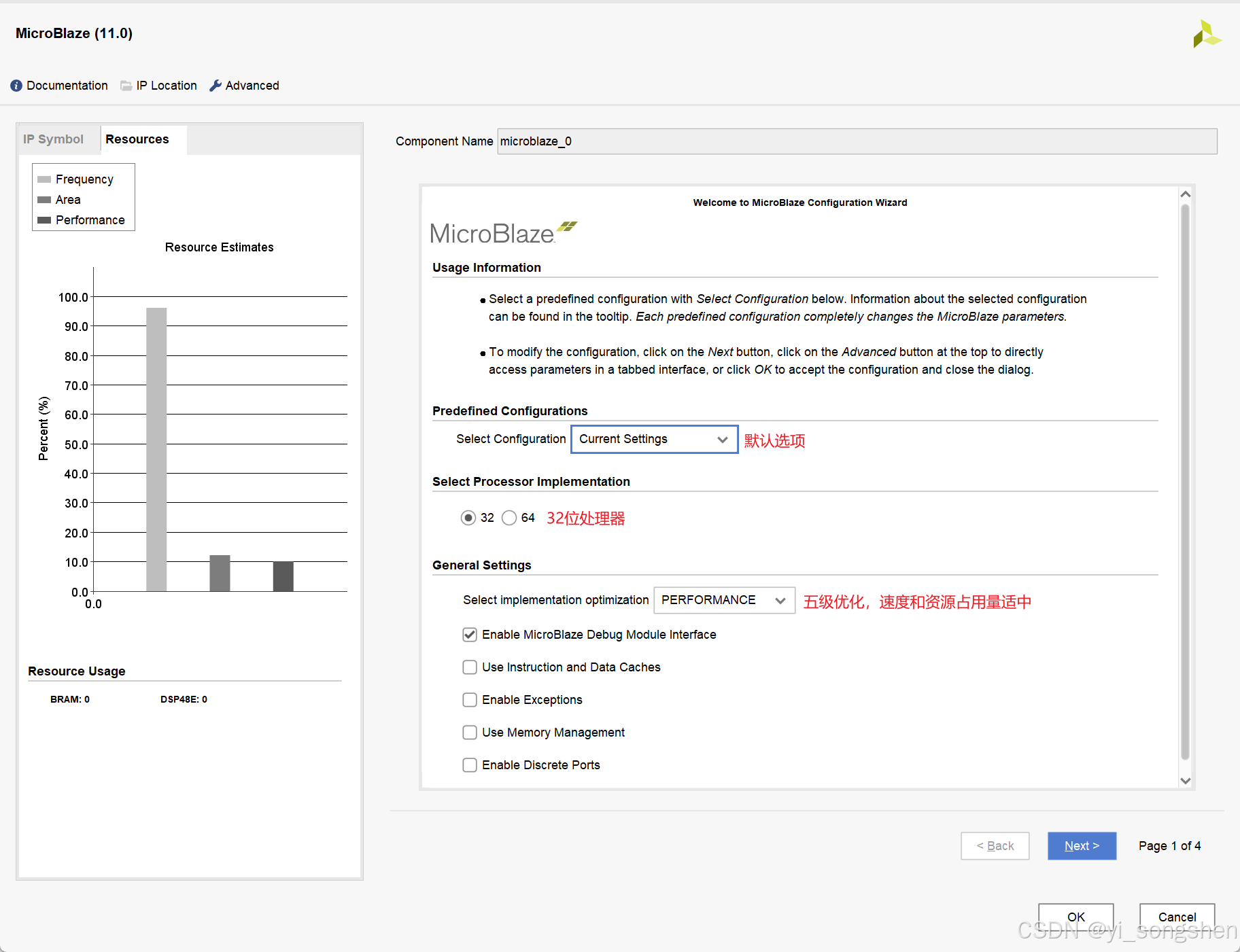Open the implementation optimization PERFORMANCE dropdown

(725, 601)
